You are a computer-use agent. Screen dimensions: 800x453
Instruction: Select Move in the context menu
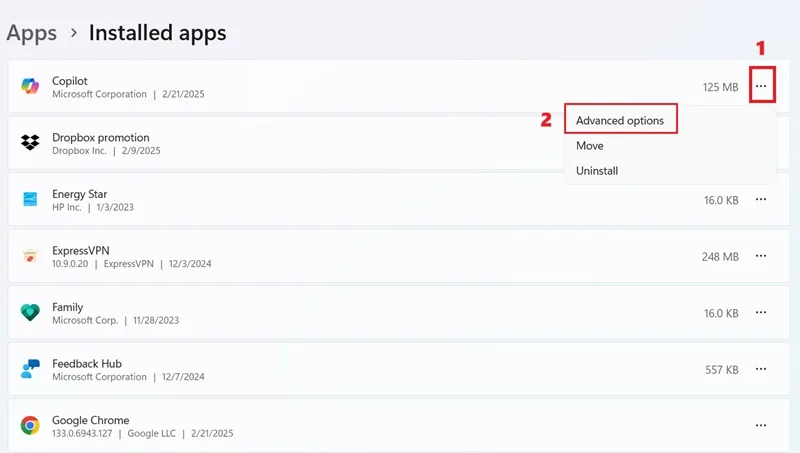[x=590, y=146]
